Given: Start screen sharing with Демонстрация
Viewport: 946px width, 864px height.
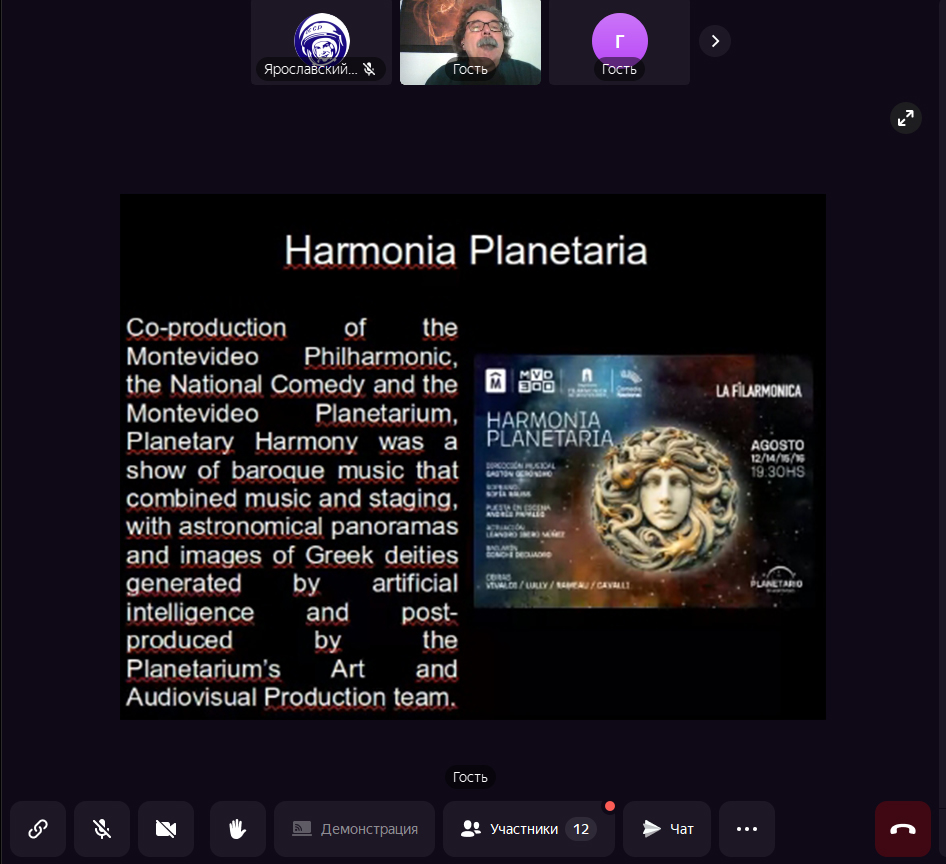Looking at the screenshot, I should 355,829.
